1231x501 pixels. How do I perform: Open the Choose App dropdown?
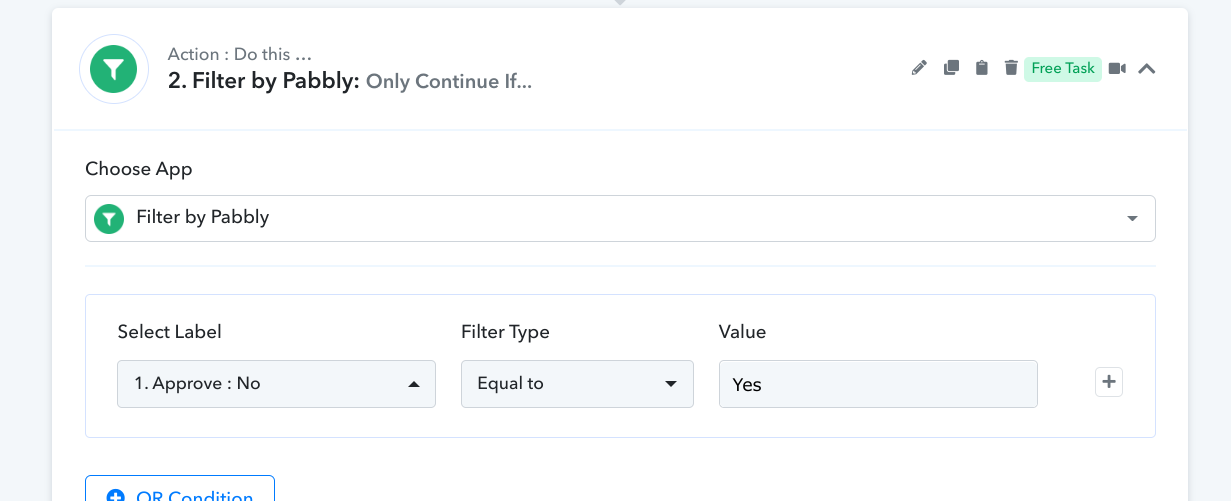pyautogui.click(x=620, y=218)
